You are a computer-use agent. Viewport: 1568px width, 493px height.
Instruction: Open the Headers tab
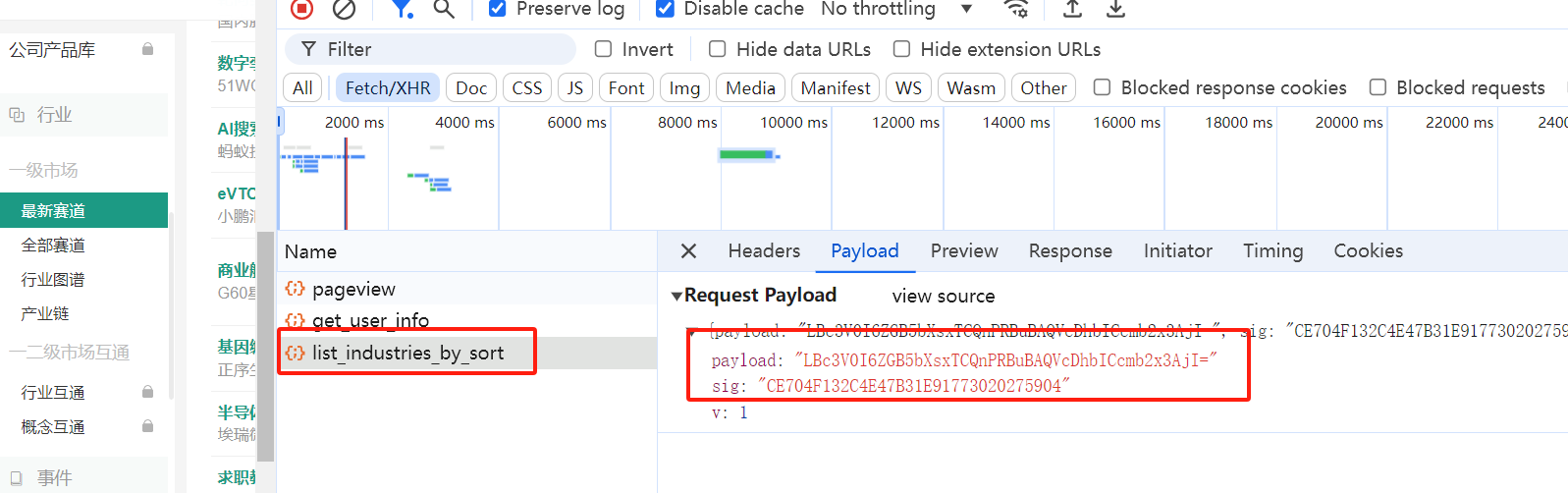point(764,251)
